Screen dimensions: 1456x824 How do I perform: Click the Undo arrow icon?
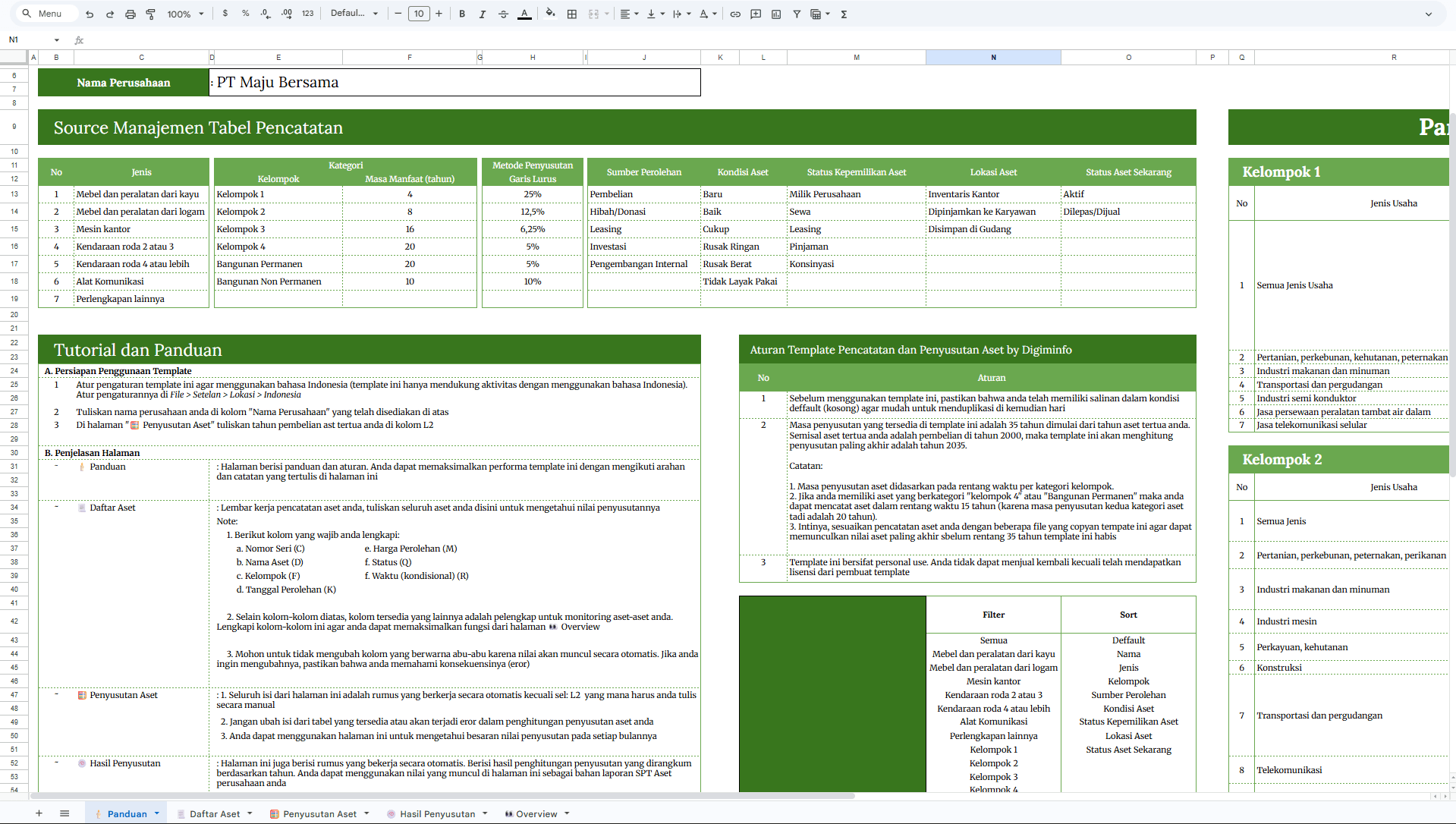point(90,14)
